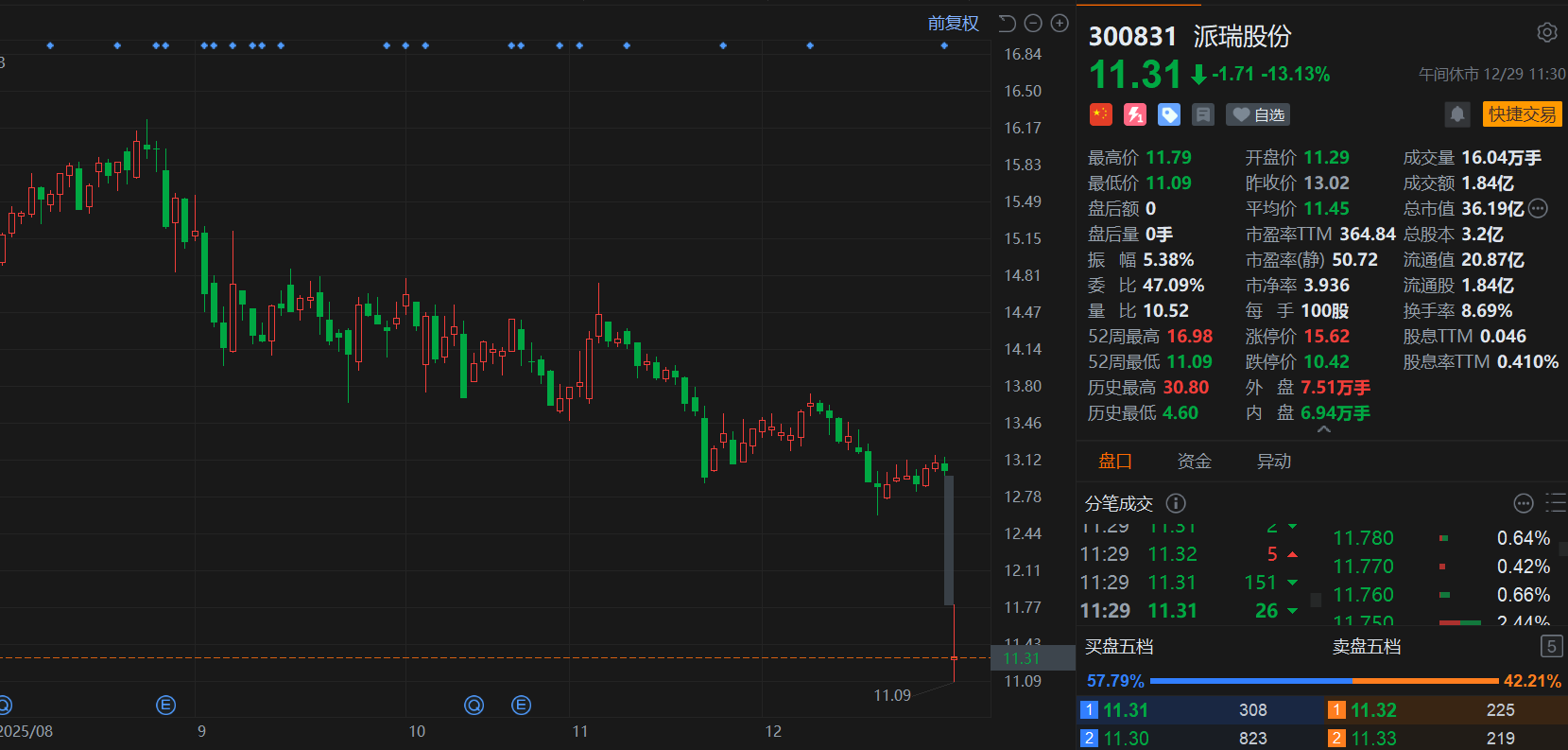Switch to the 资金 tab
Image resolution: width=1568 pixels, height=750 pixels.
pos(1194,462)
